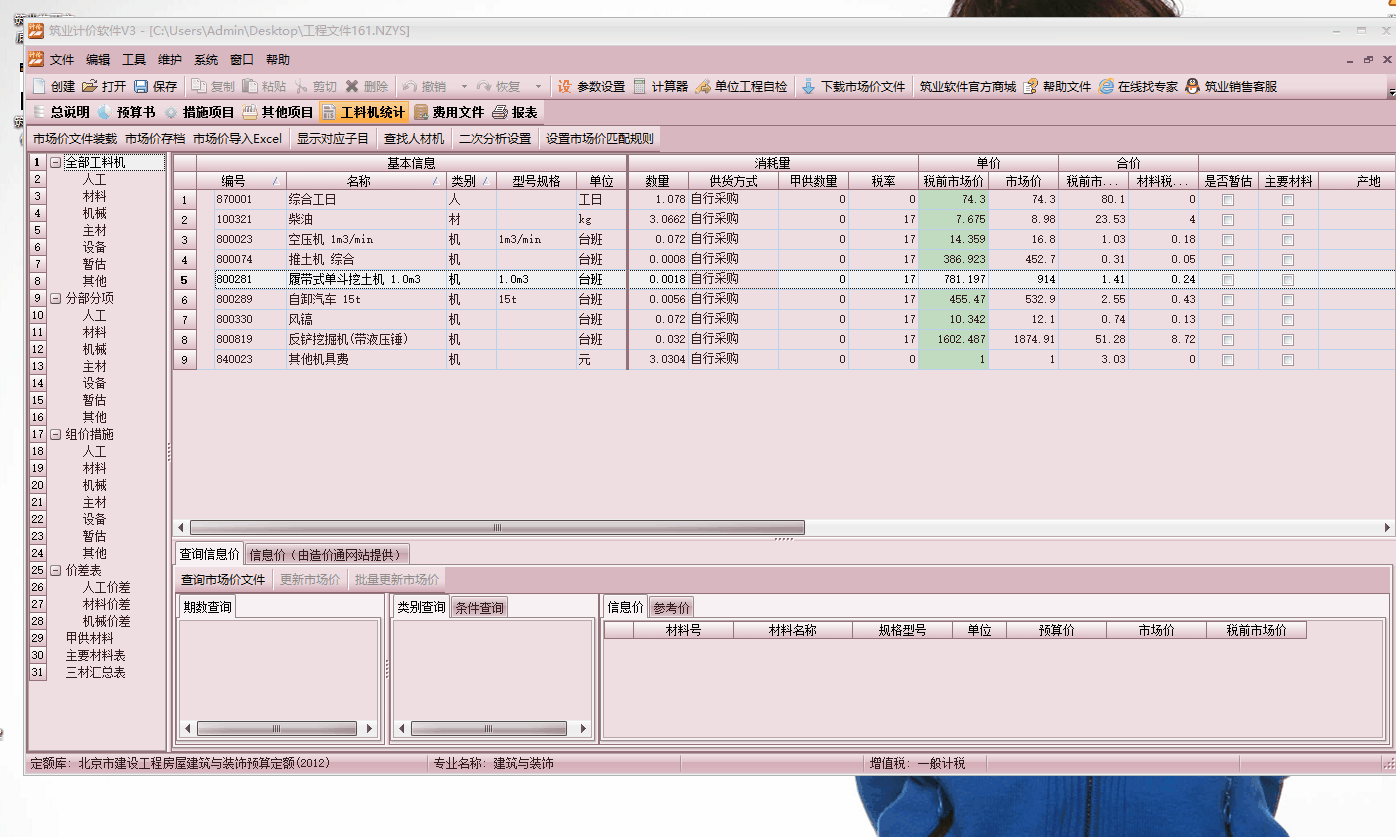Open the 维护 menu

tap(170, 60)
